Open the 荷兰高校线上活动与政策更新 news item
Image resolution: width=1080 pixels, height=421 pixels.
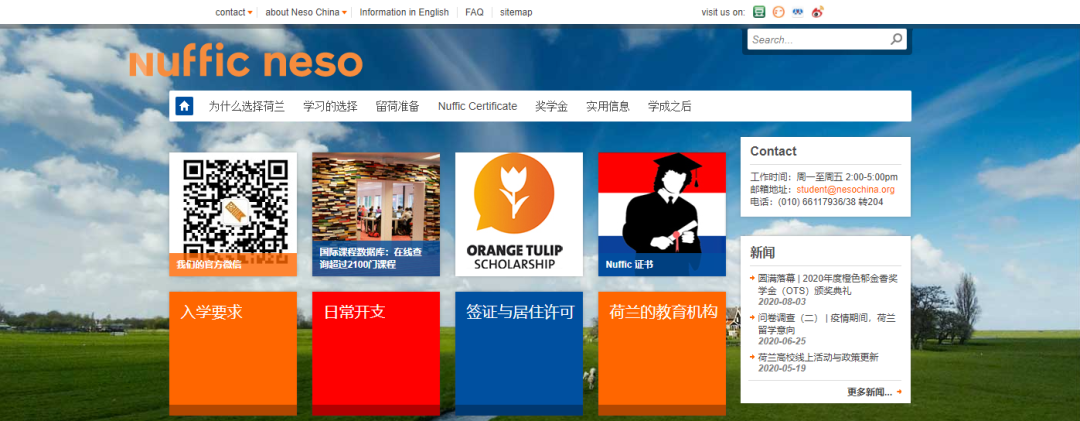pyautogui.click(x=818, y=358)
